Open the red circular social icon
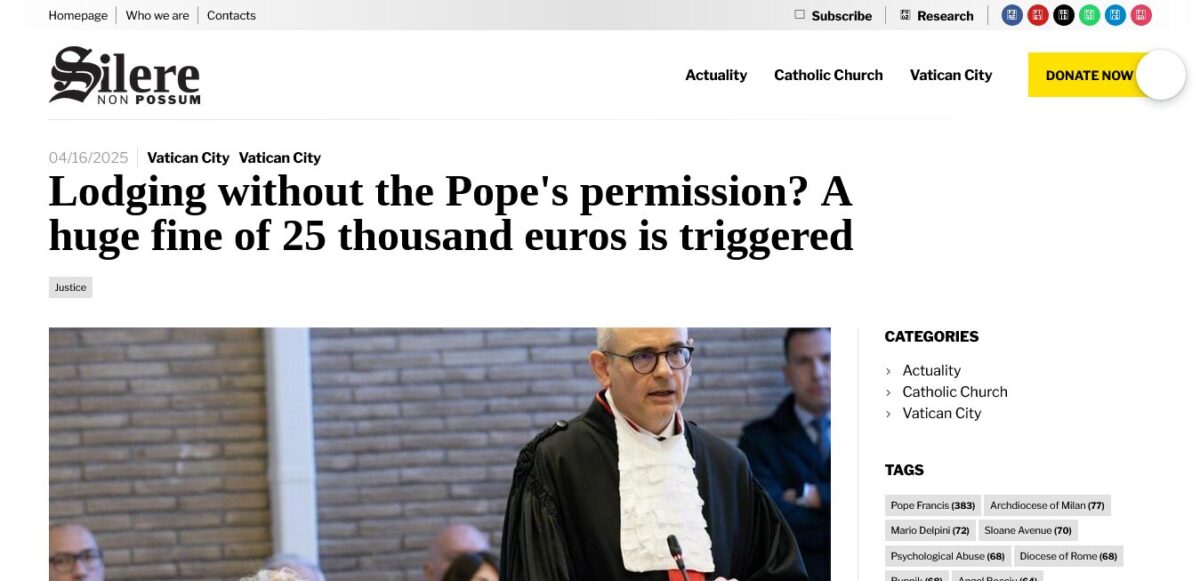 (1038, 15)
